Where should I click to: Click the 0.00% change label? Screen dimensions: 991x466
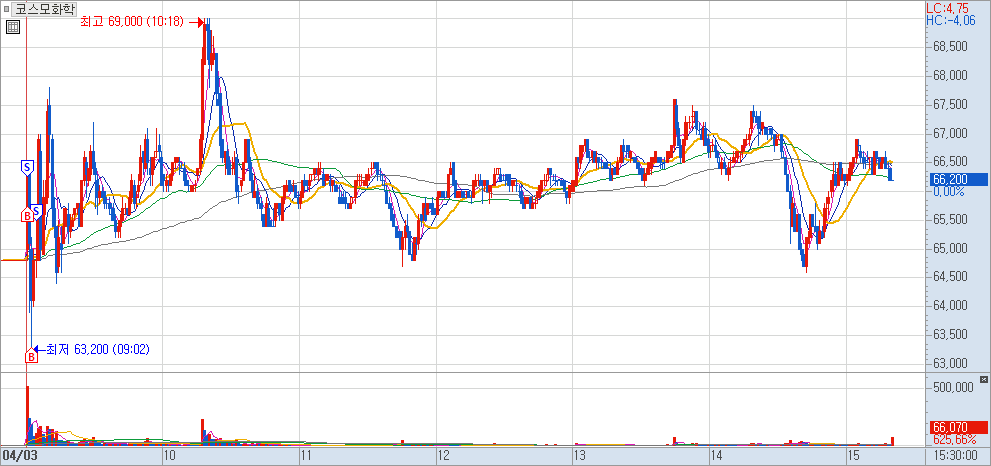tap(949, 191)
